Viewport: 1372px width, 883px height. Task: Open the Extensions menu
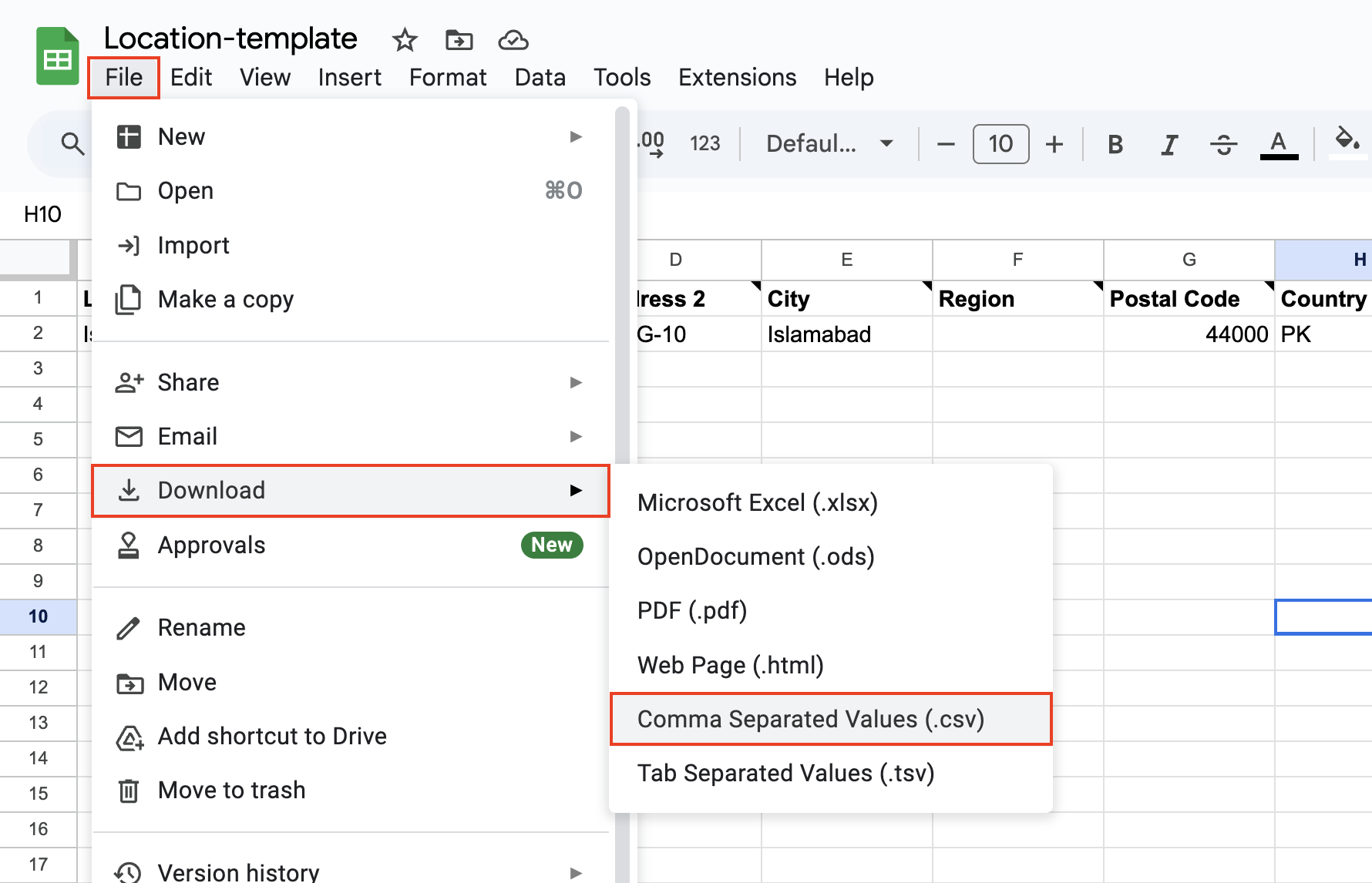737,77
